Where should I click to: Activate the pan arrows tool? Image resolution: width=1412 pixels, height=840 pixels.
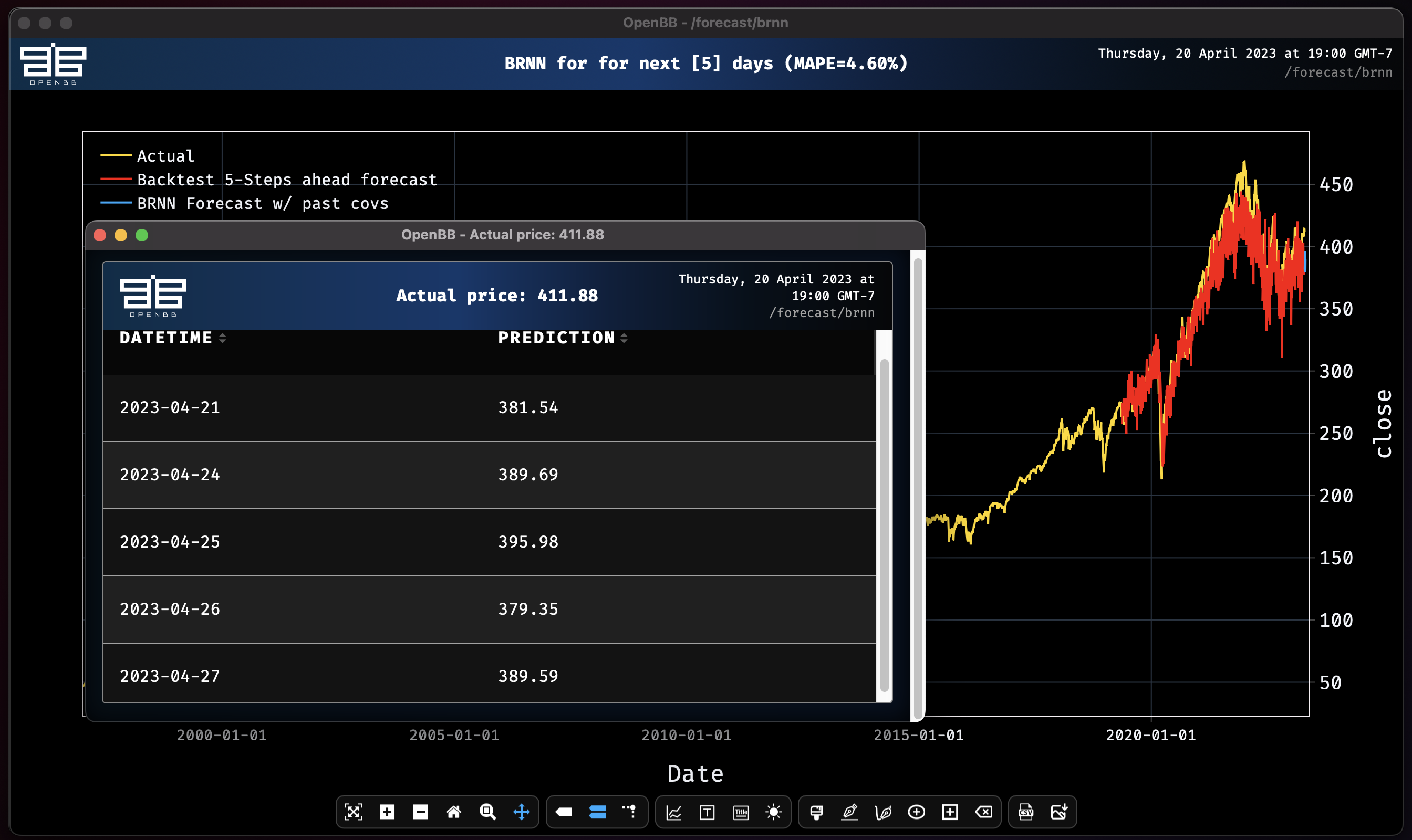[x=522, y=812]
